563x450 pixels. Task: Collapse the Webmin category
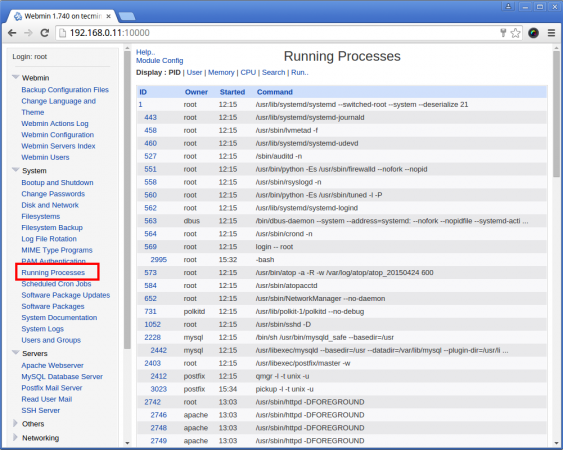click(15, 77)
